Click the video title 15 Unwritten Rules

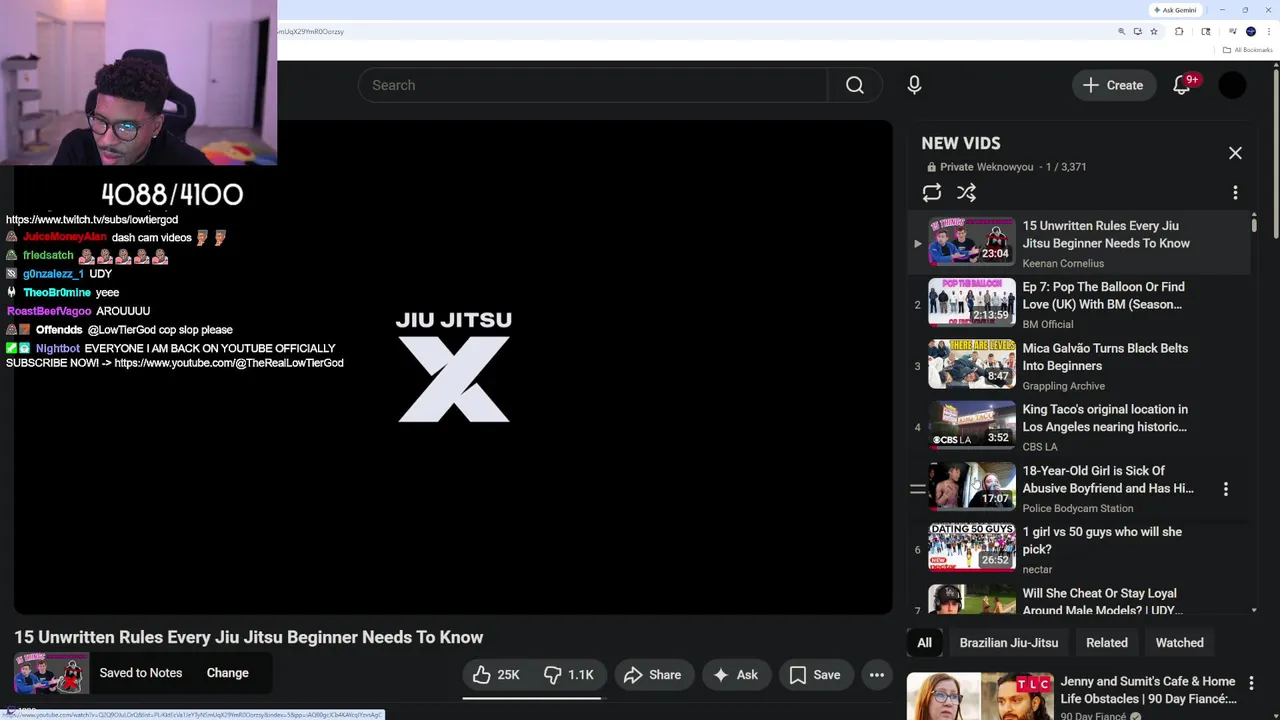coord(248,637)
